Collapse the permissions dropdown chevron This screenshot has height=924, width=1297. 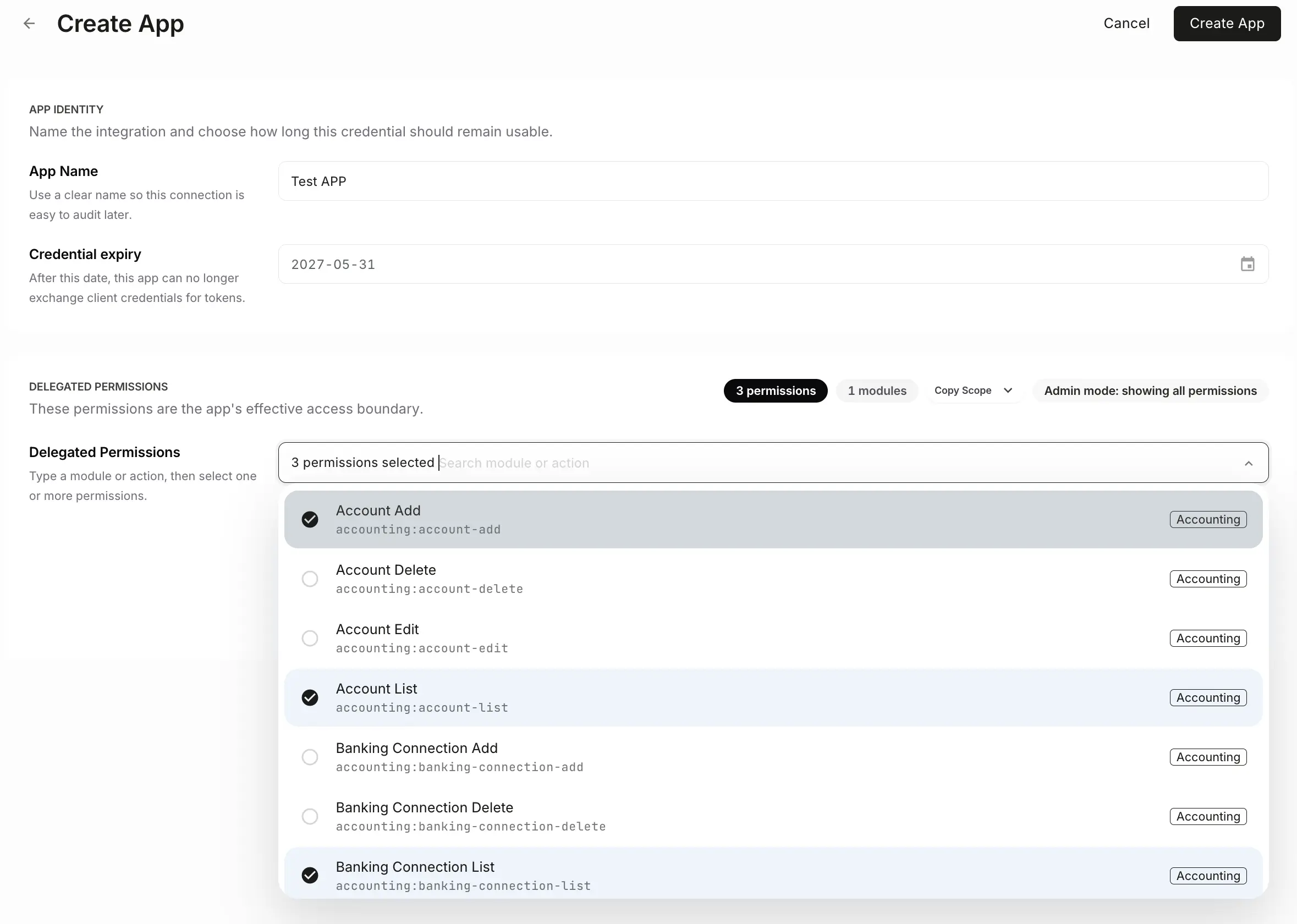[x=1249, y=463]
